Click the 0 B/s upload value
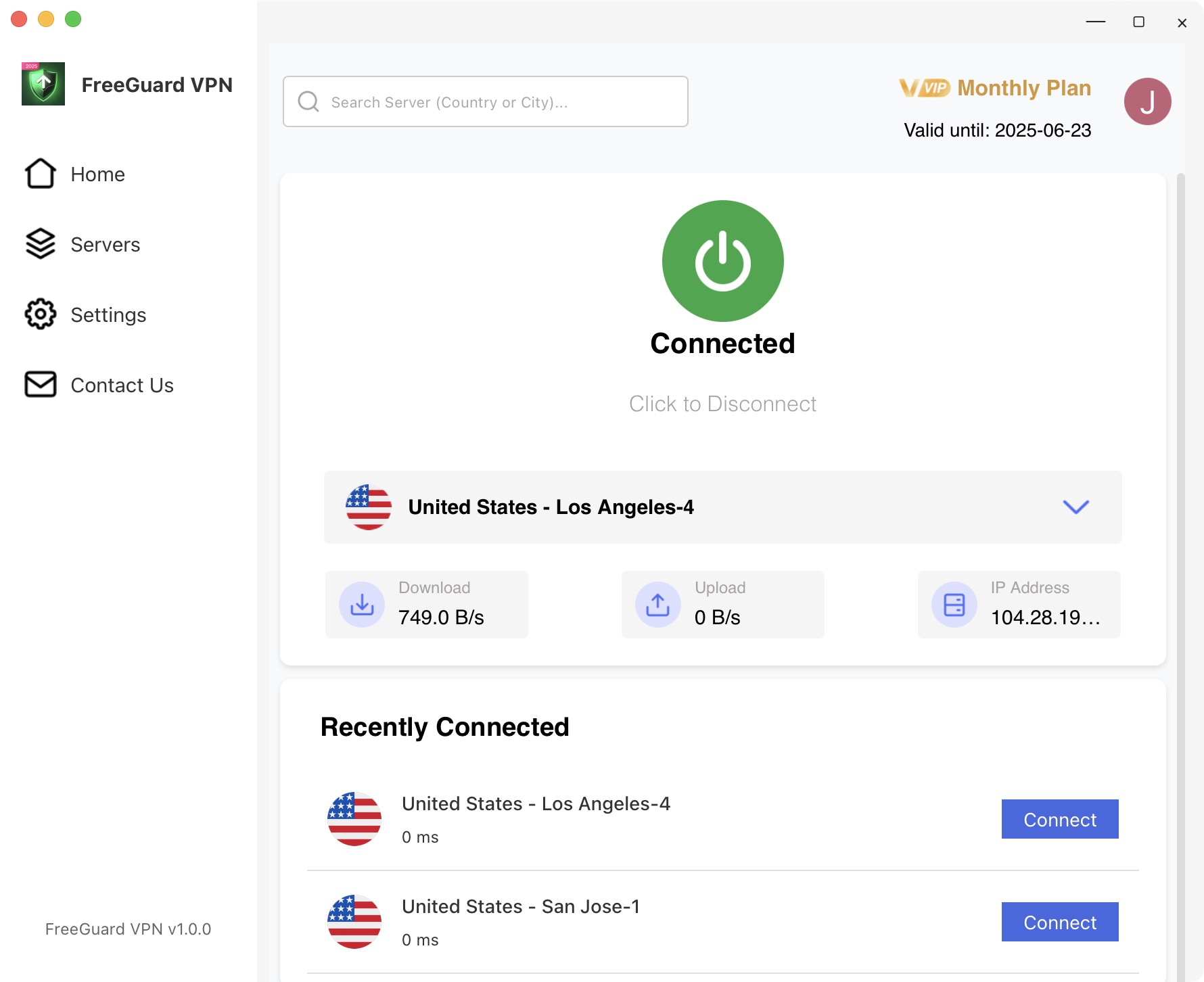This screenshot has height=982, width=1204. click(x=718, y=617)
